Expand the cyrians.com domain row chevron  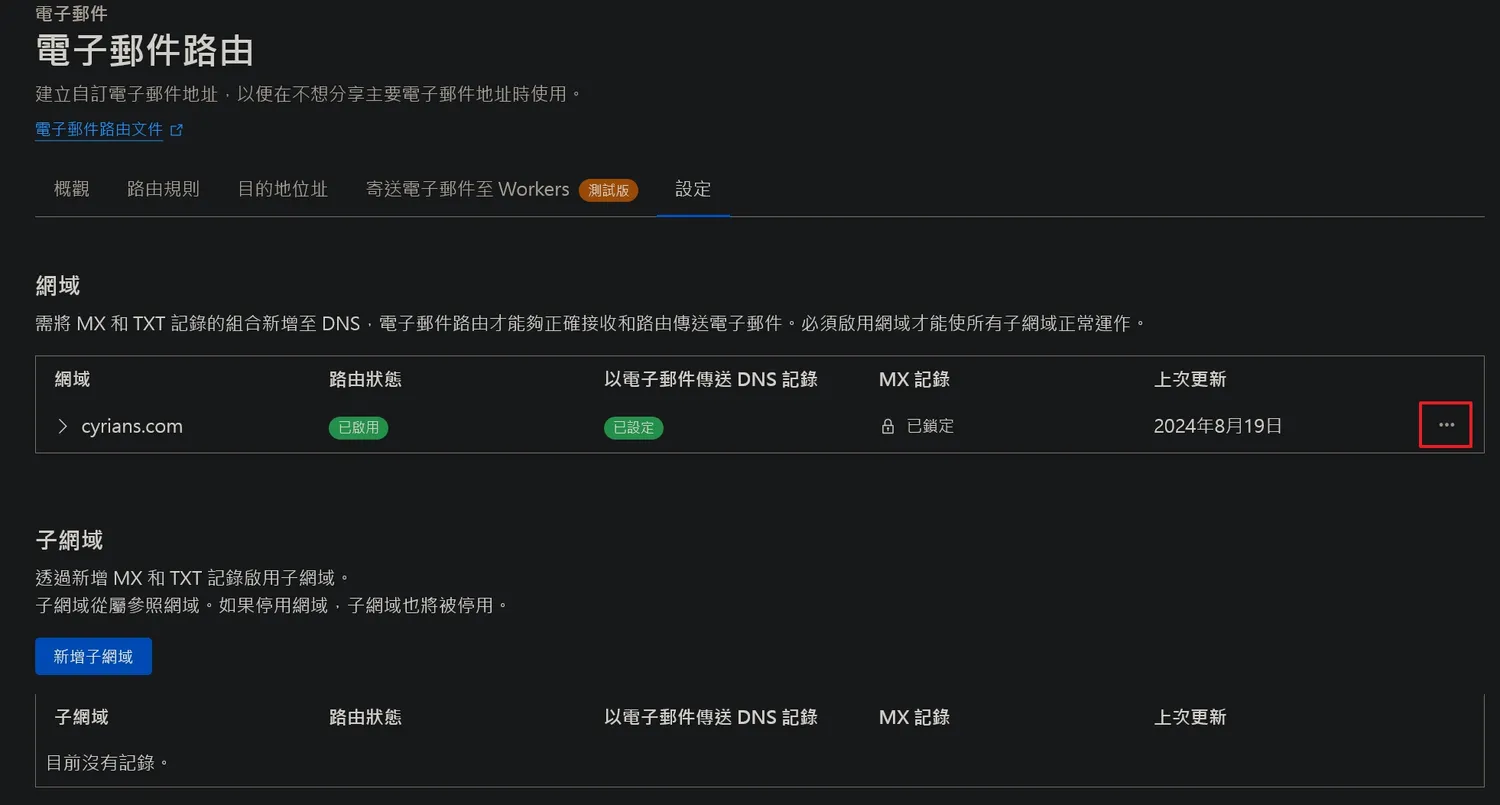[x=63, y=427]
